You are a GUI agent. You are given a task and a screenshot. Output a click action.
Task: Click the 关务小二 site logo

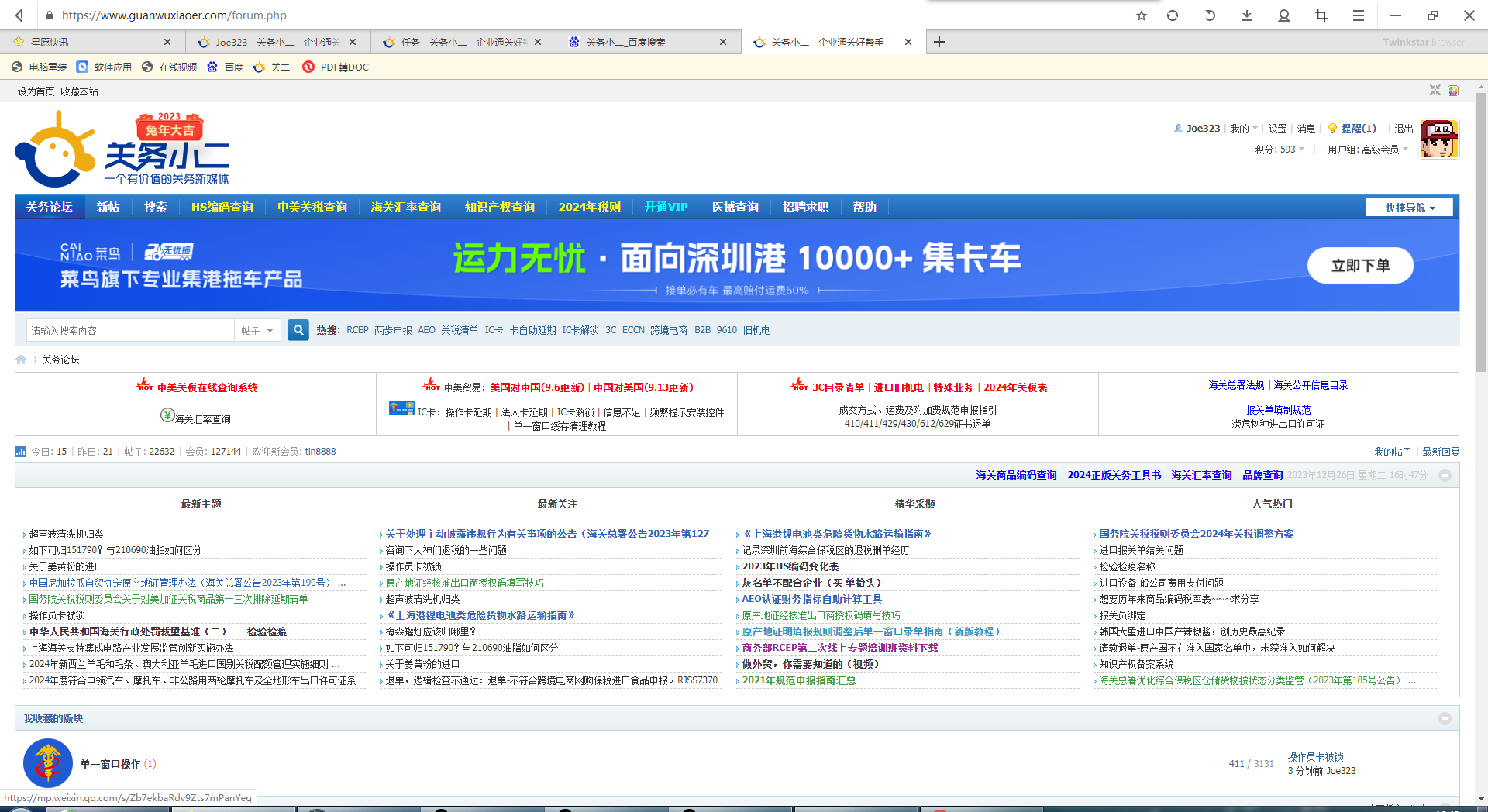pos(122,150)
